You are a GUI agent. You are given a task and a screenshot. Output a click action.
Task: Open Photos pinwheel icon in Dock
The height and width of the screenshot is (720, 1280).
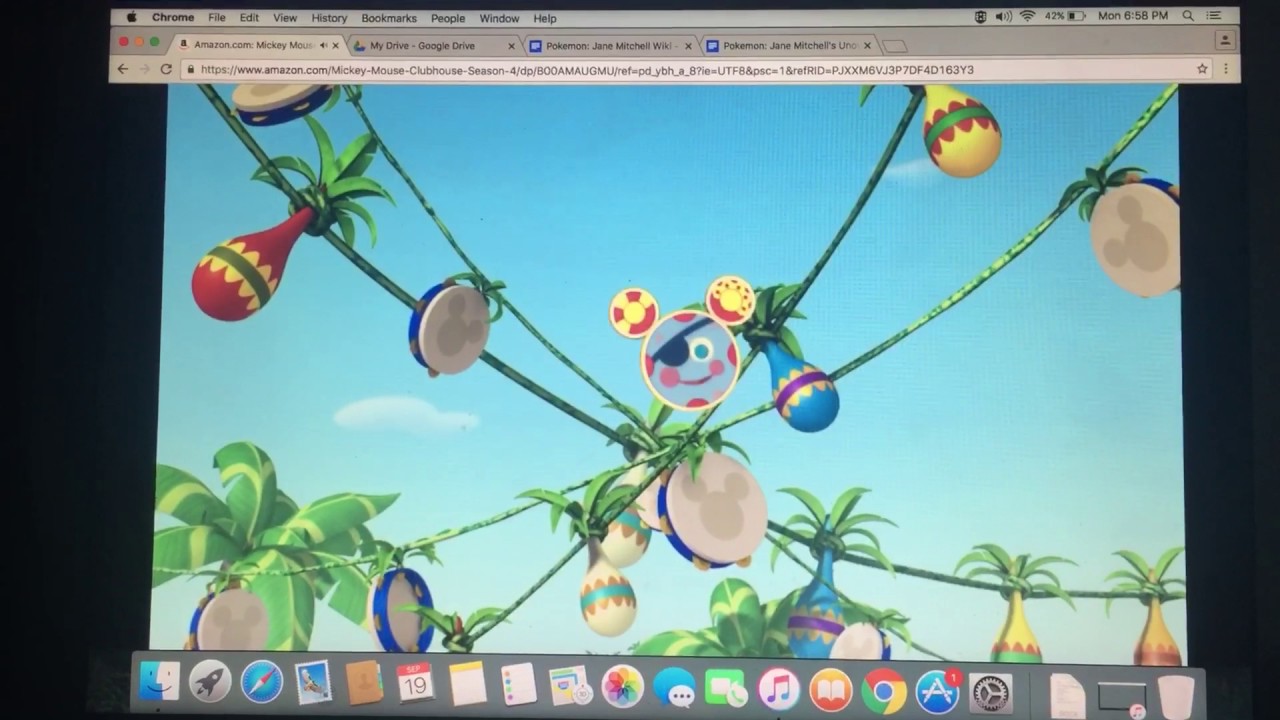point(622,688)
